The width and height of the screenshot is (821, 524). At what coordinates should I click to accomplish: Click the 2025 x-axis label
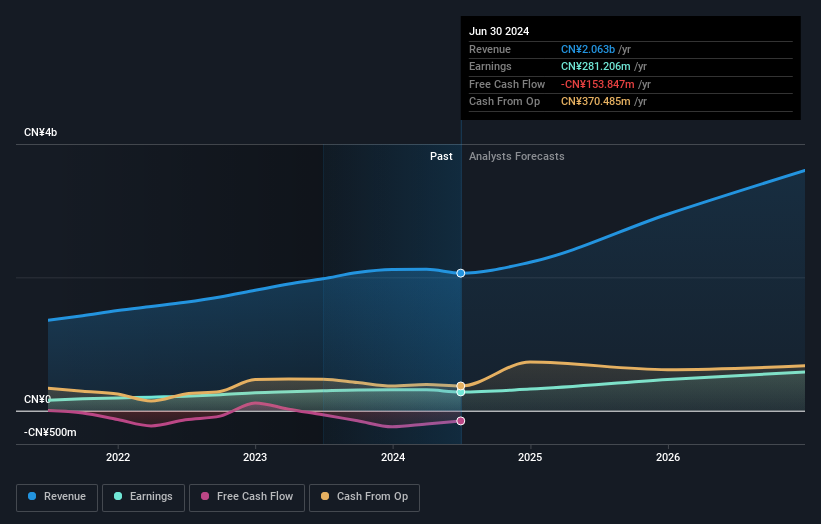tap(530, 457)
